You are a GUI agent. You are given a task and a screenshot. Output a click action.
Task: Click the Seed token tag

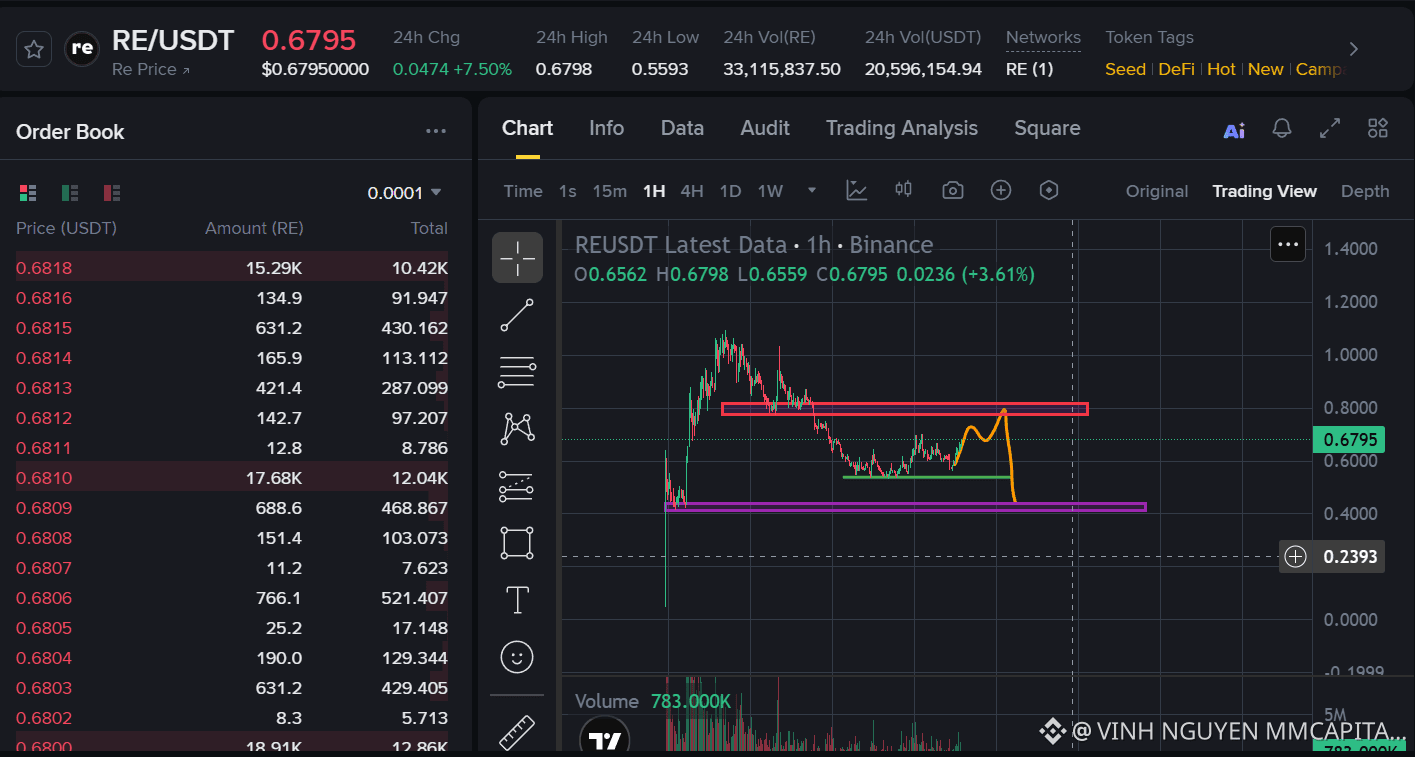coord(1125,69)
